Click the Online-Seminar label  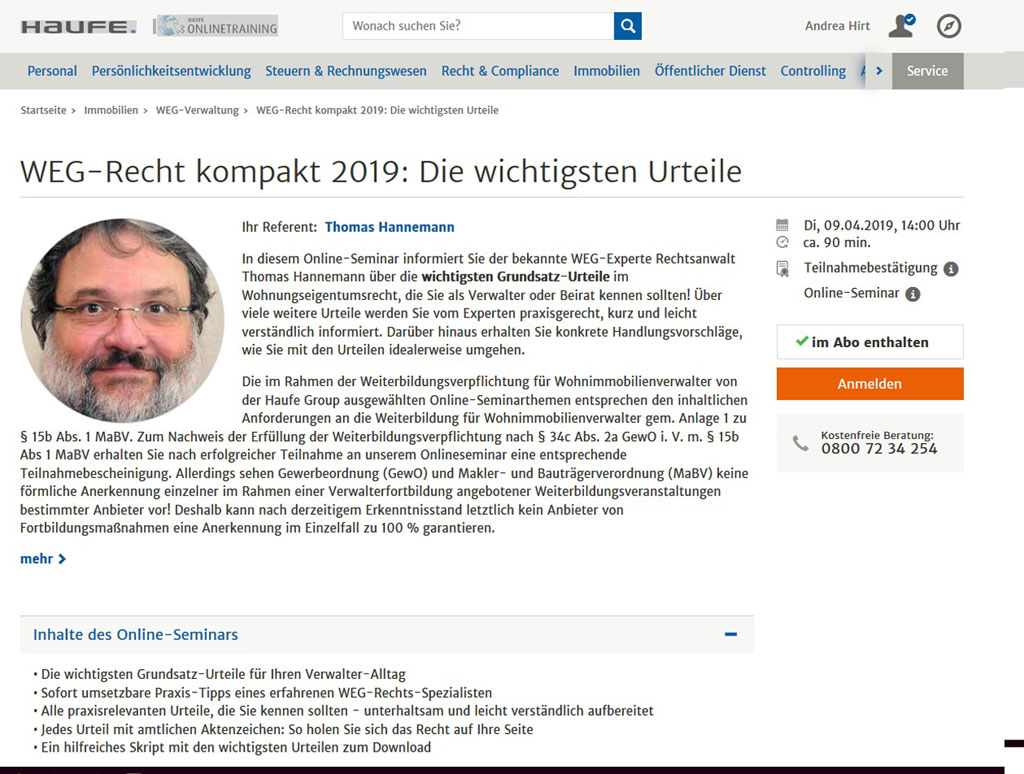852,293
